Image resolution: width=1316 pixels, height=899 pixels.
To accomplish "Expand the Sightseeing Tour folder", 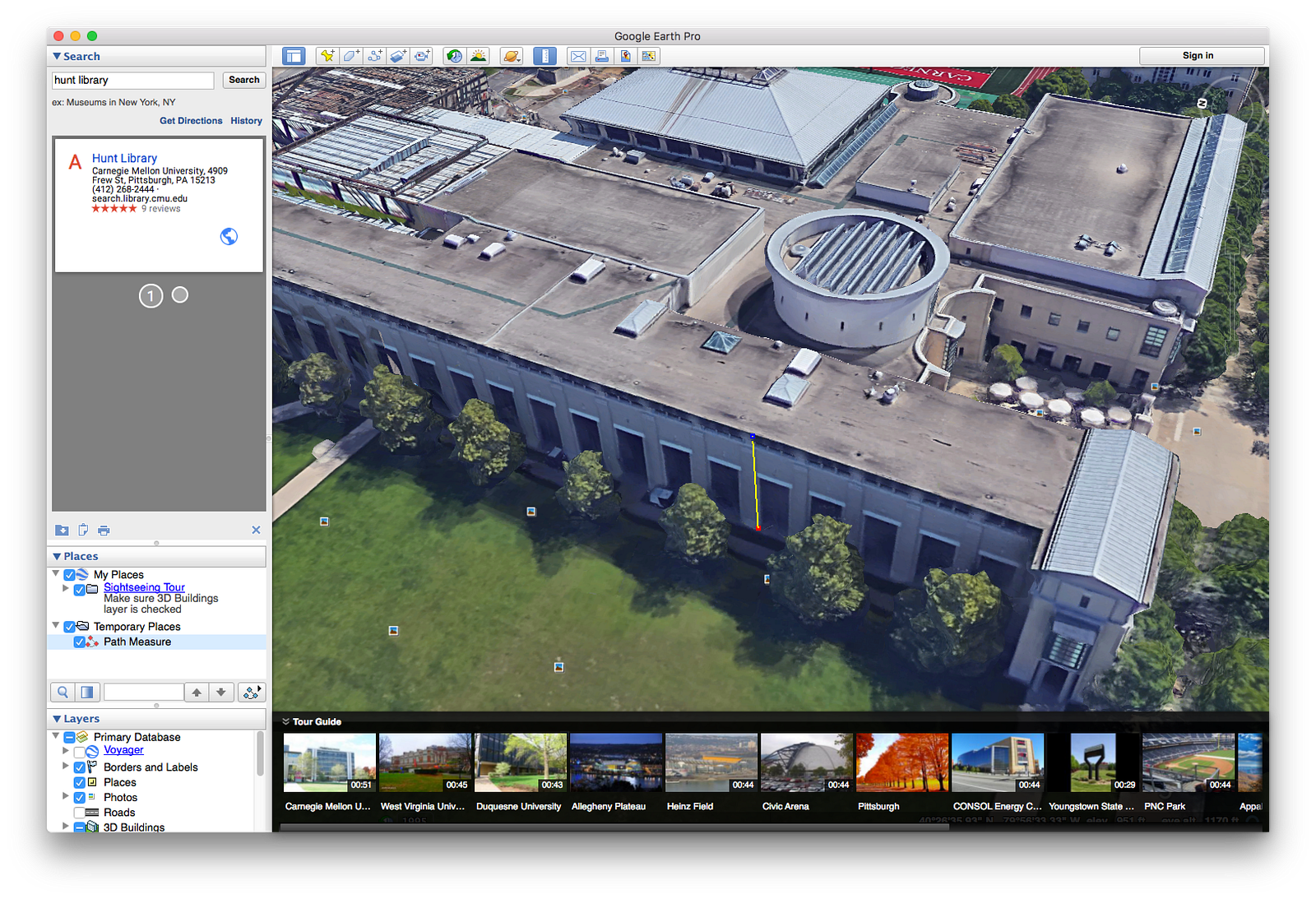I will [x=66, y=588].
